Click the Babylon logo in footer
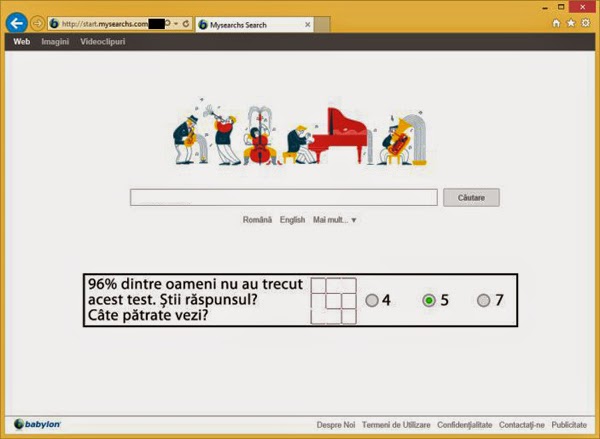Image resolution: width=600 pixels, height=439 pixels. coord(38,424)
